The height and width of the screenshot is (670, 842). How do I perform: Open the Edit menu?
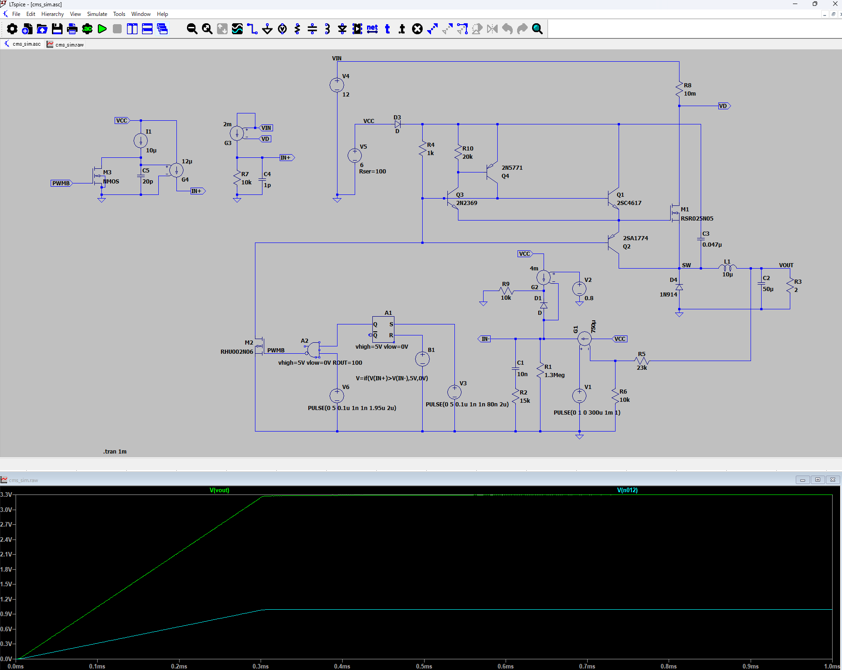point(31,14)
